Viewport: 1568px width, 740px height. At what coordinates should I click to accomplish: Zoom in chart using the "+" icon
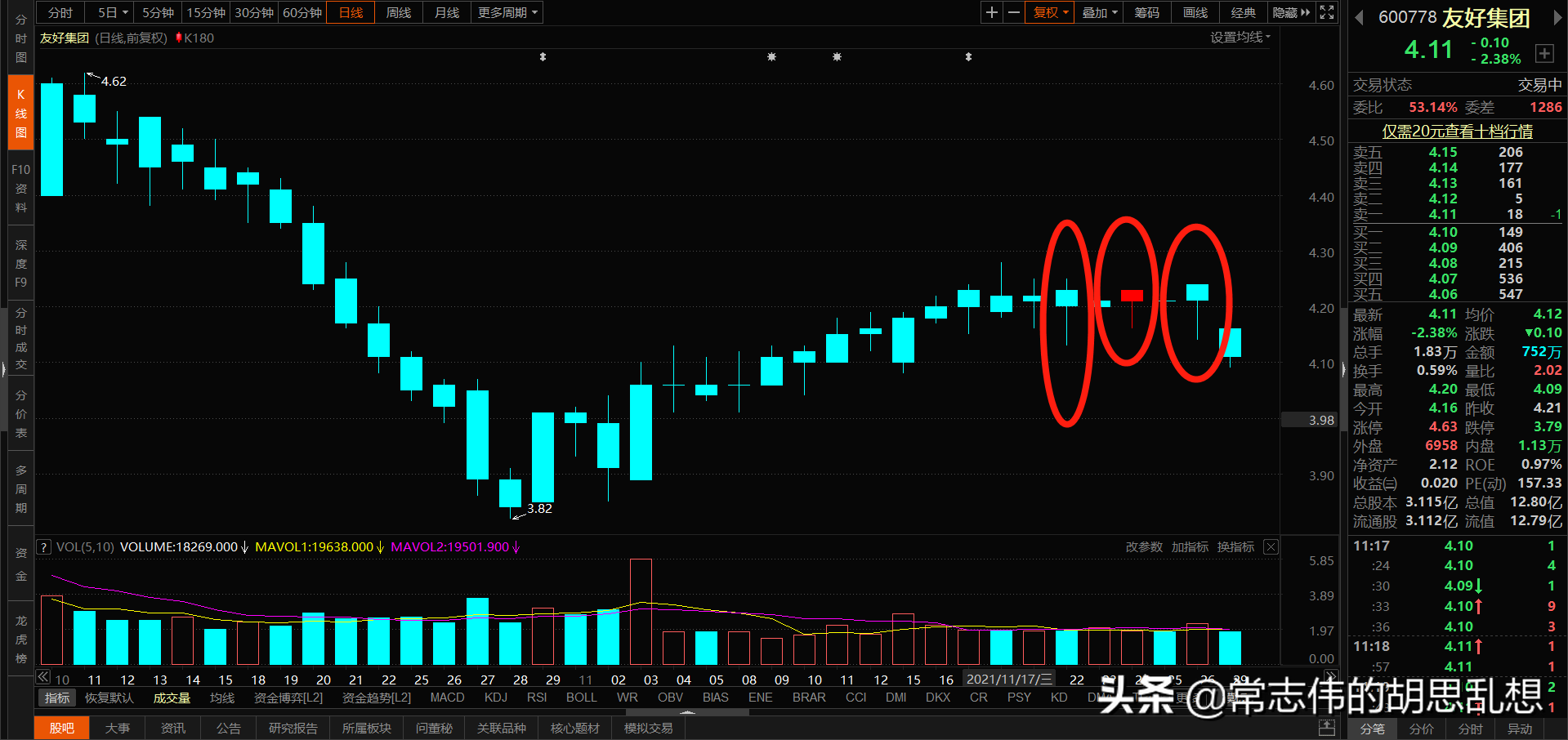pos(991,12)
